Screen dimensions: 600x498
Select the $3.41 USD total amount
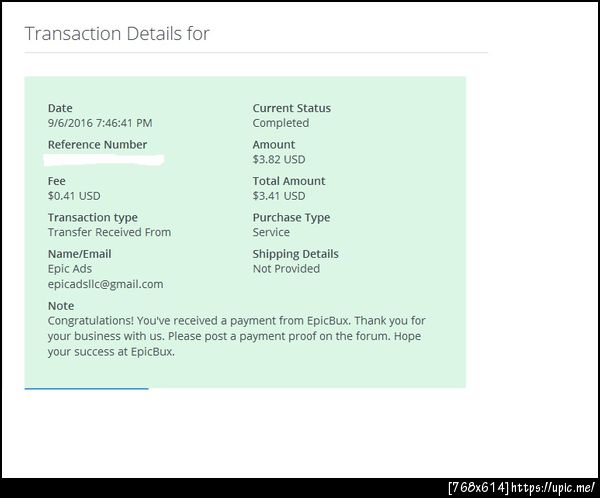point(279,196)
